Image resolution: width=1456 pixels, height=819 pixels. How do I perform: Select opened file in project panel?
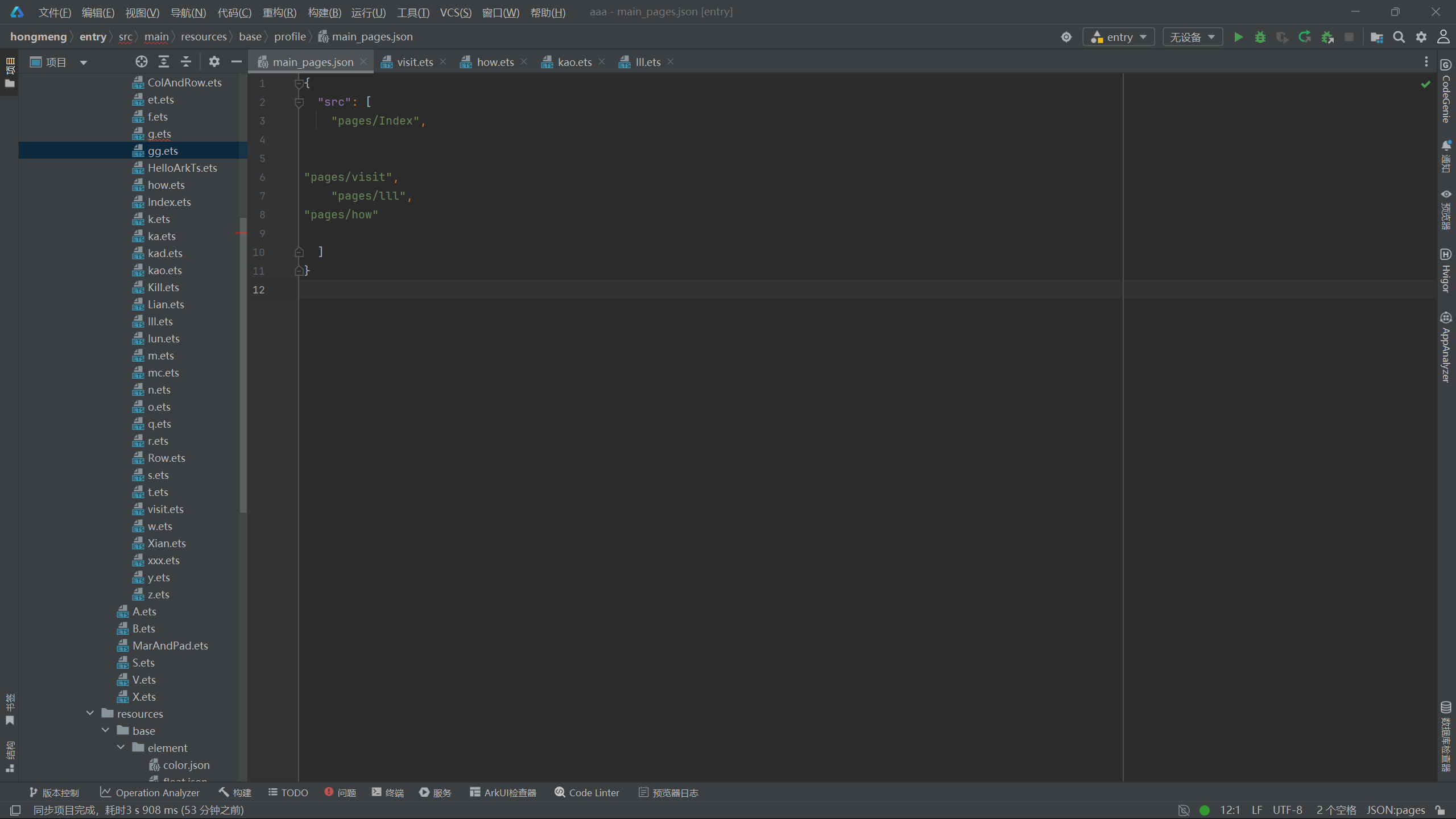(142, 61)
